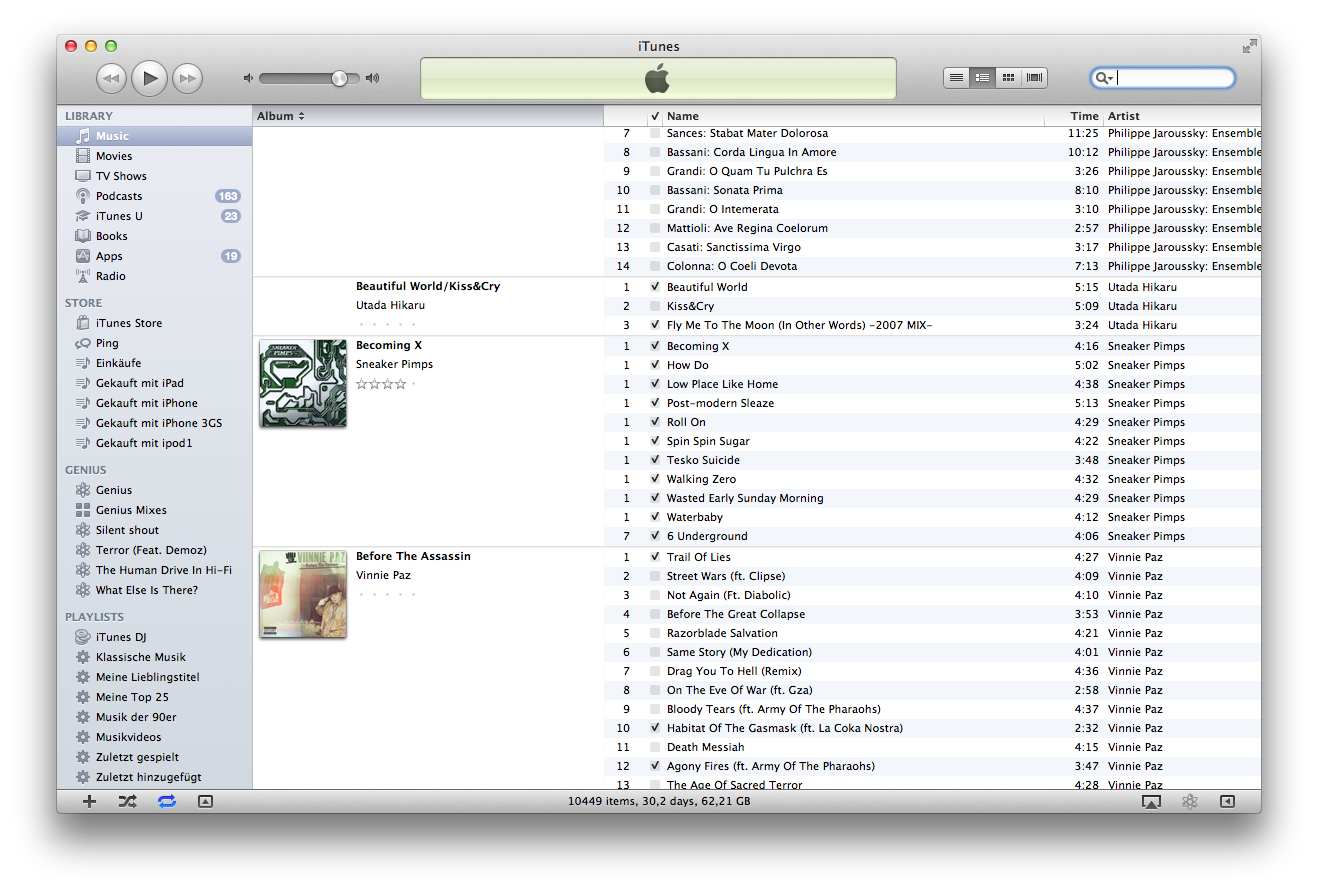Viewport: 1318px width, 892px height.
Task: Open the Movies library
Action: (154, 156)
